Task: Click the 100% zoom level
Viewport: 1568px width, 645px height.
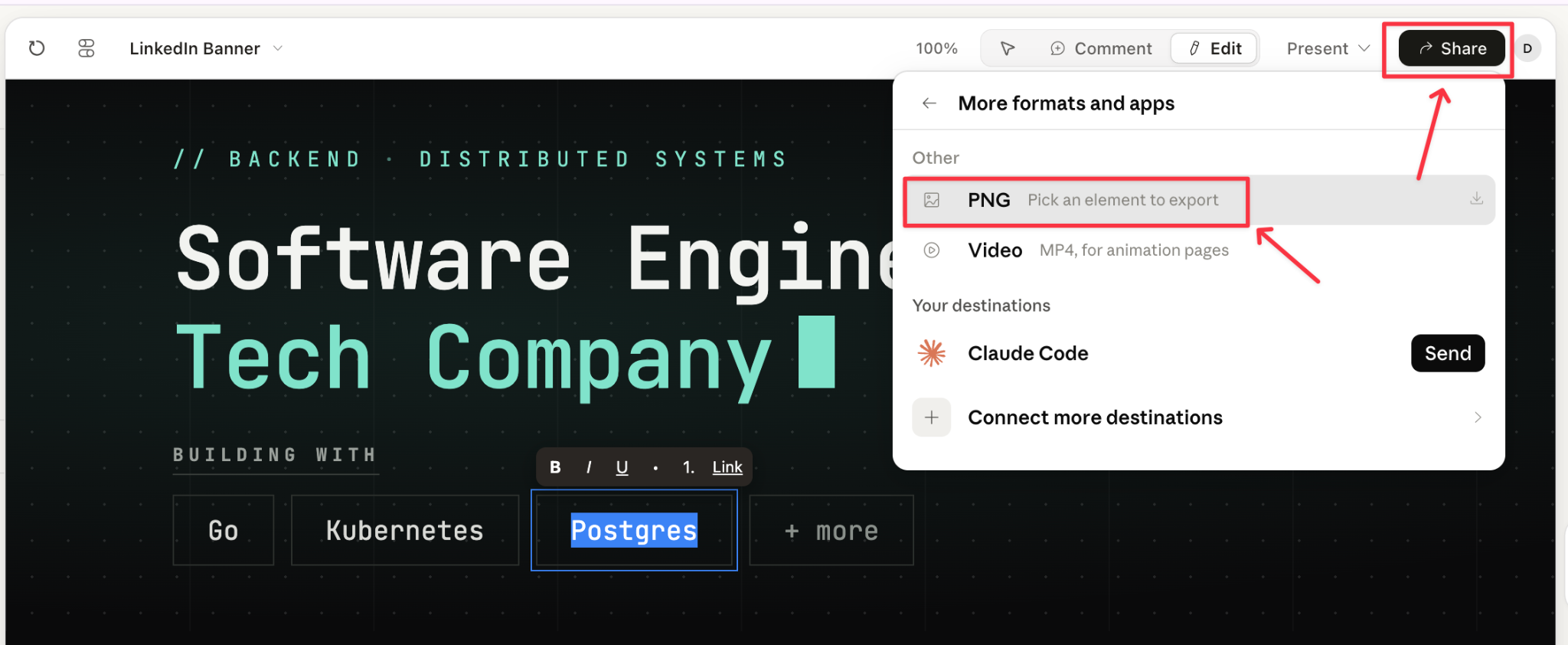Action: 936,48
